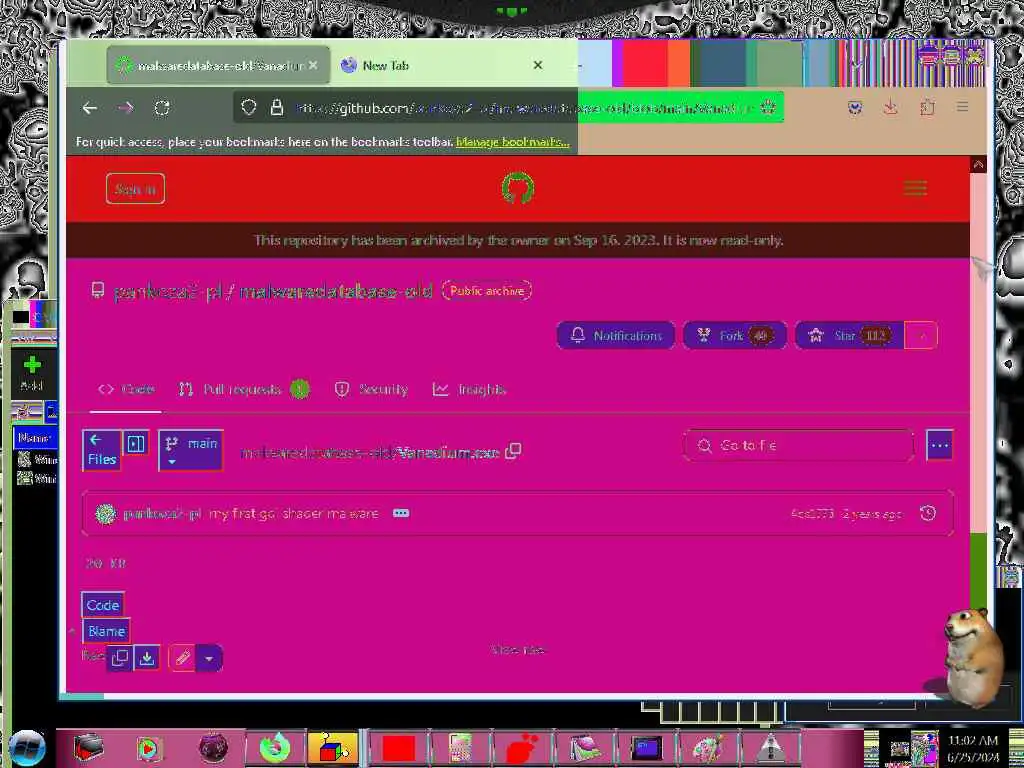Open the Notifications button
This screenshot has width=1024, height=768.
click(x=616, y=336)
